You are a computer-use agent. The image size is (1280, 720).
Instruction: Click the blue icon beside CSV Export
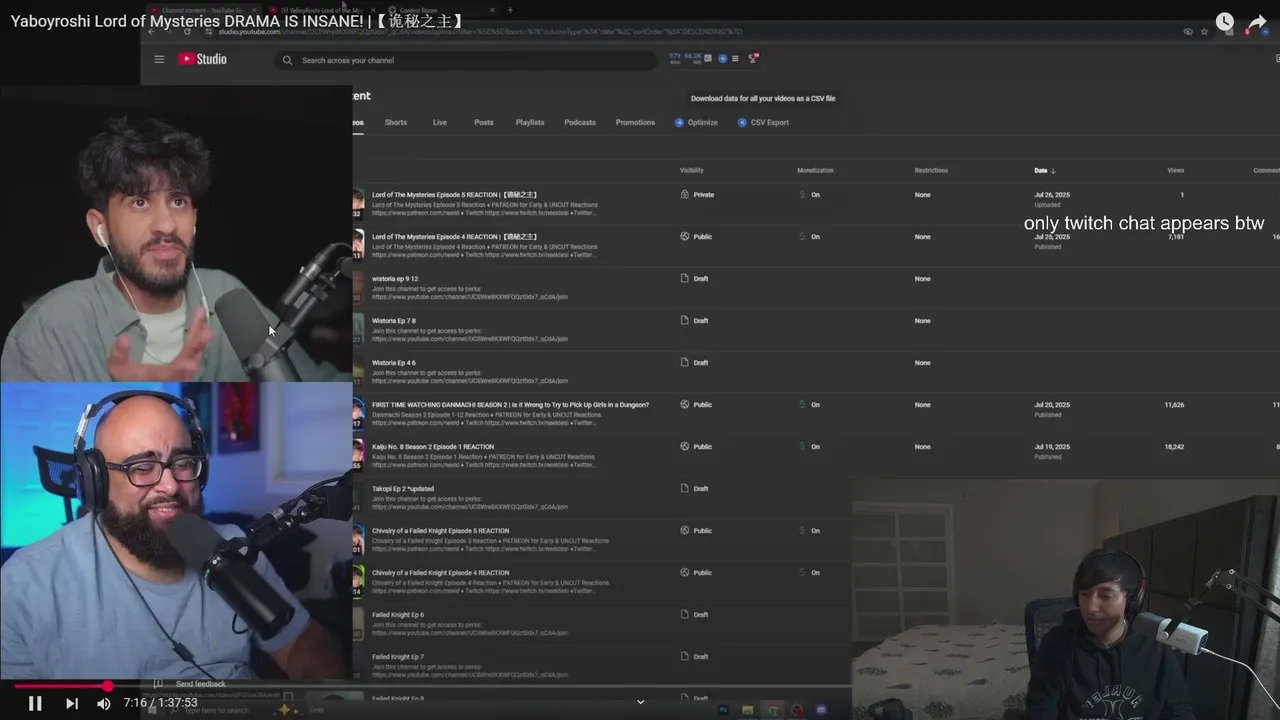[x=742, y=122]
